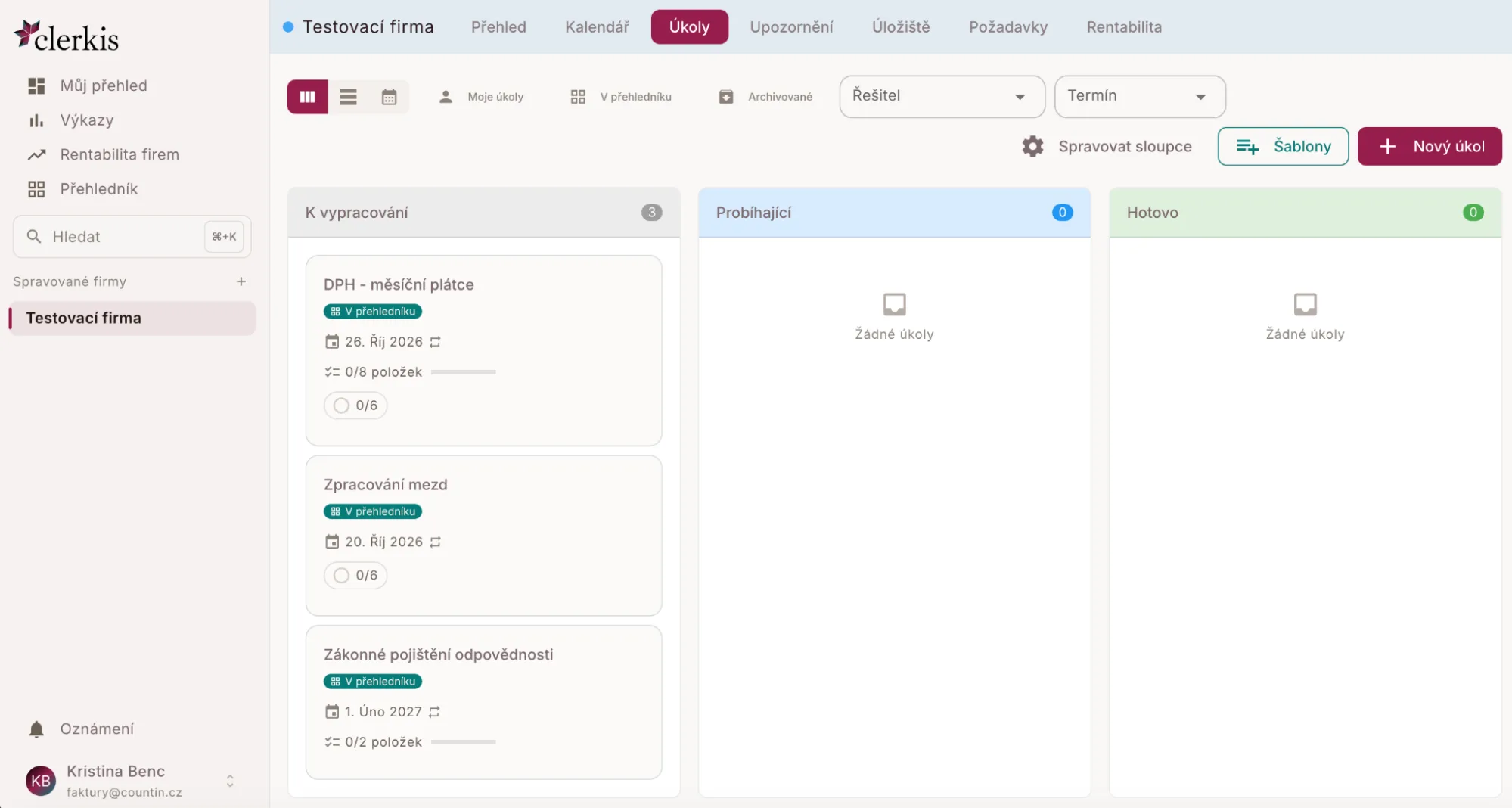Click the plus icon to add a managed company
The height and width of the screenshot is (808, 1512).
point(241,281)
